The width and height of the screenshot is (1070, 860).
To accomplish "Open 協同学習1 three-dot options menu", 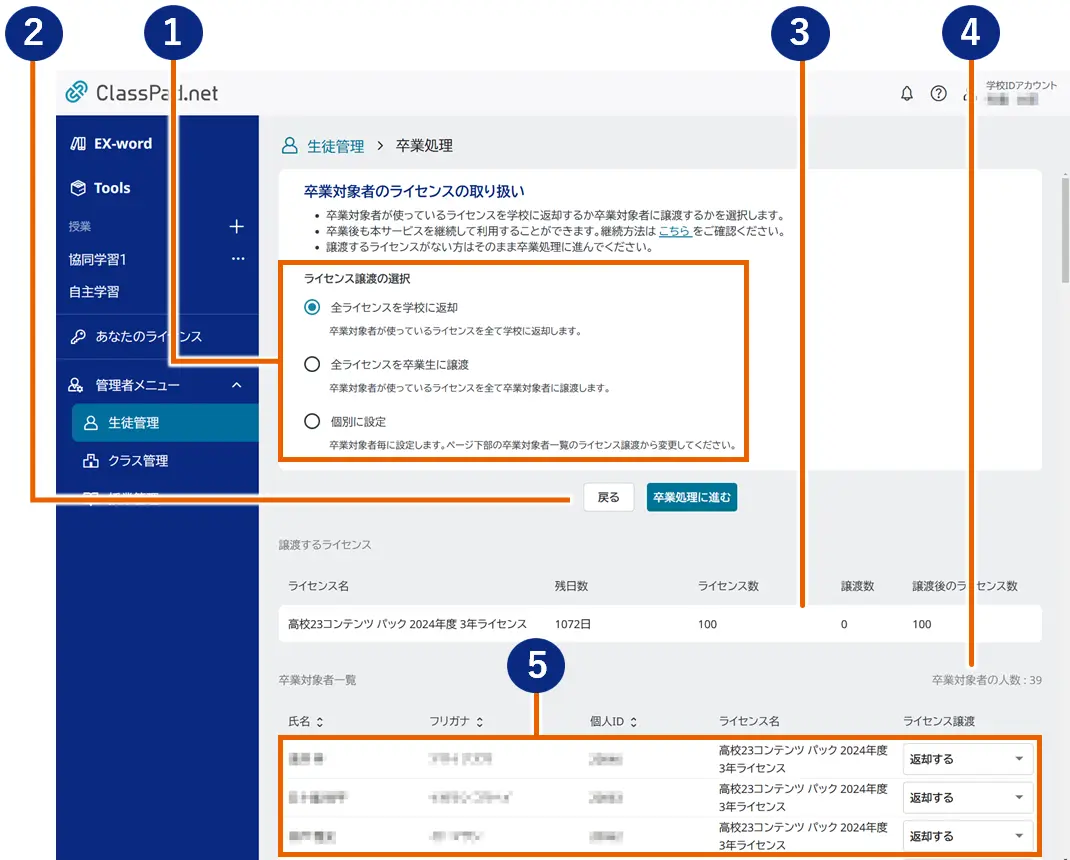I will click(x=237, y=259).
